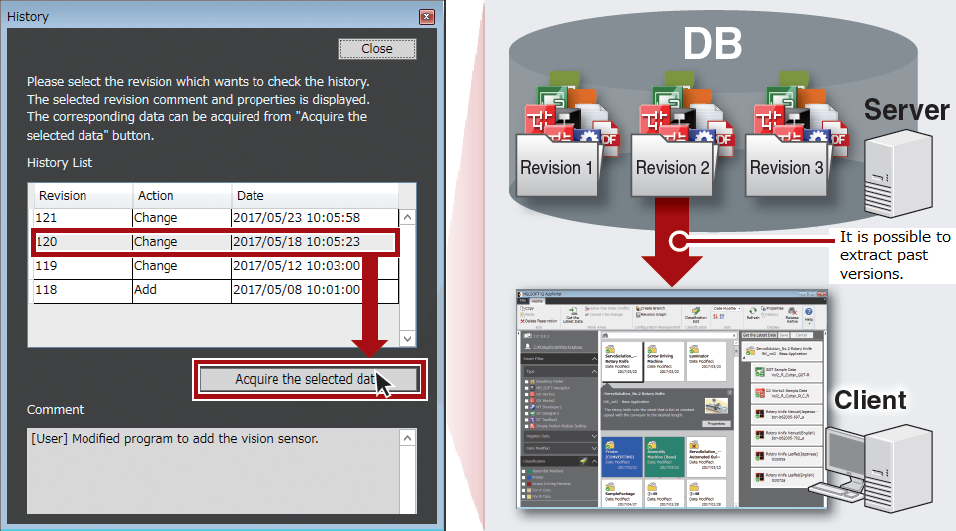Open the Help icon in ribbon
The image size is (956, 531).
pyautogui.click(x=807, y=312)
